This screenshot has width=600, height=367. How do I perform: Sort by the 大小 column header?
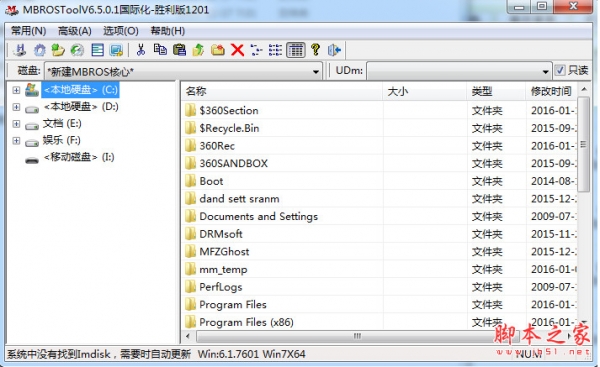[425, 91]
